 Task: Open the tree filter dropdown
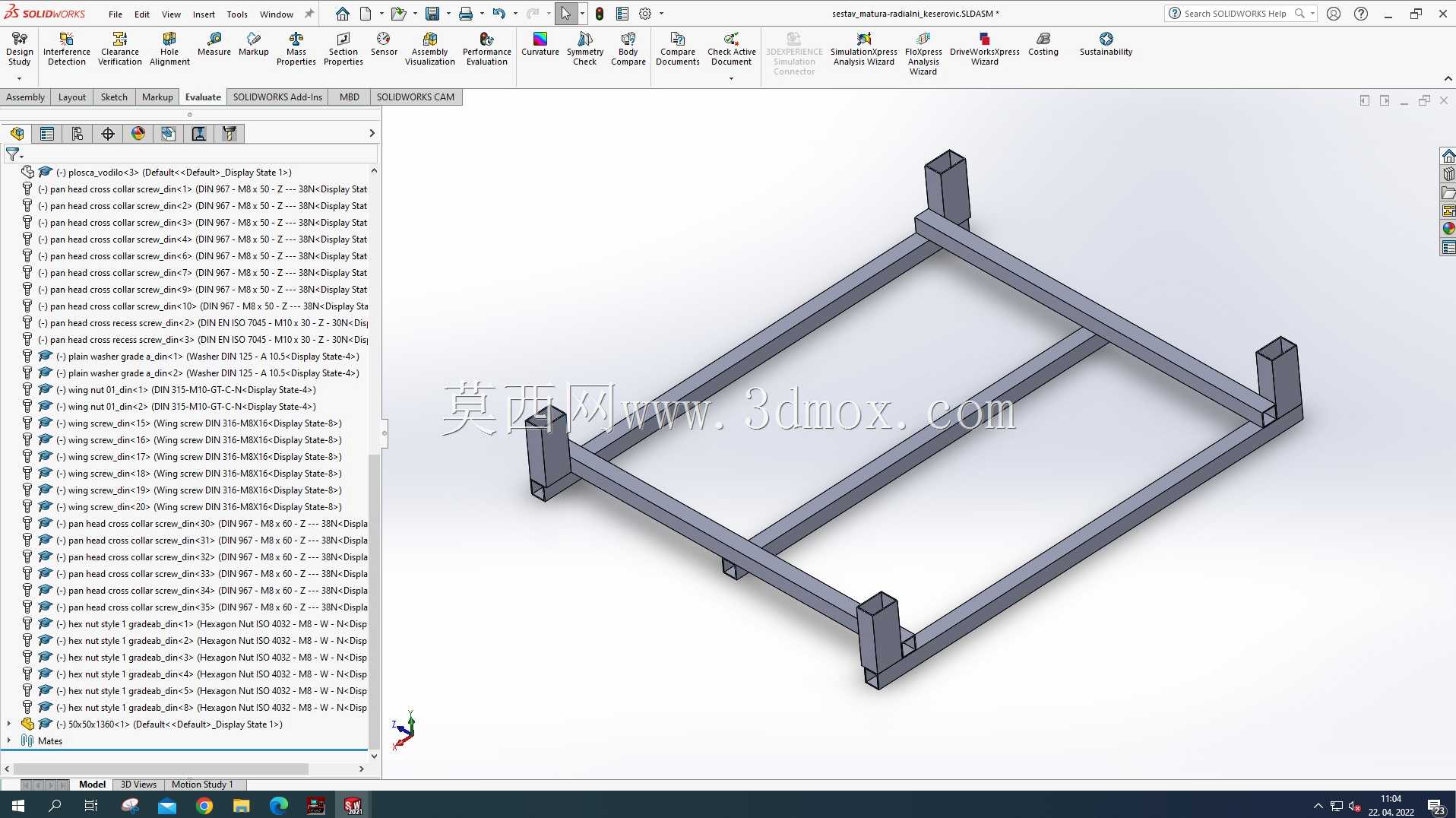coord(14,154)
